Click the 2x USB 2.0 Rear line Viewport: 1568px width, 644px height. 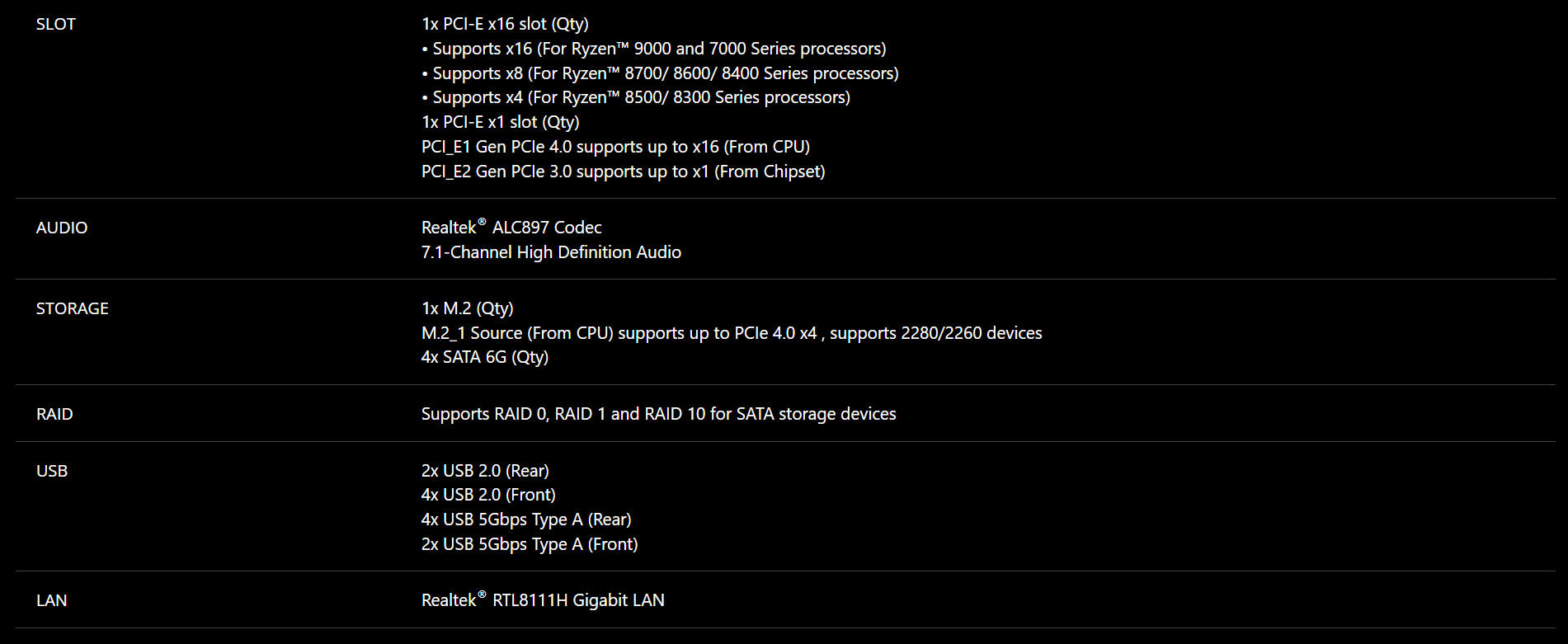coord(485,471)
